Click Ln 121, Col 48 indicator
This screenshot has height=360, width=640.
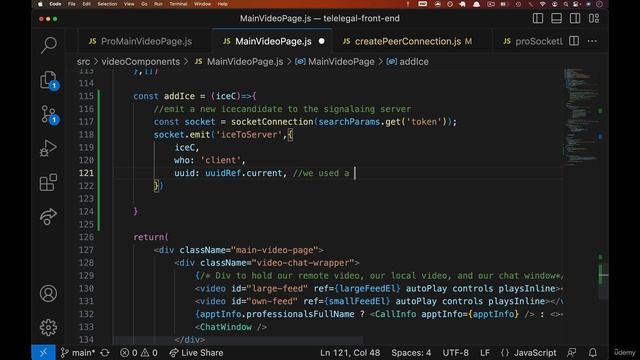pyautogui.click(x=350, y=353)
